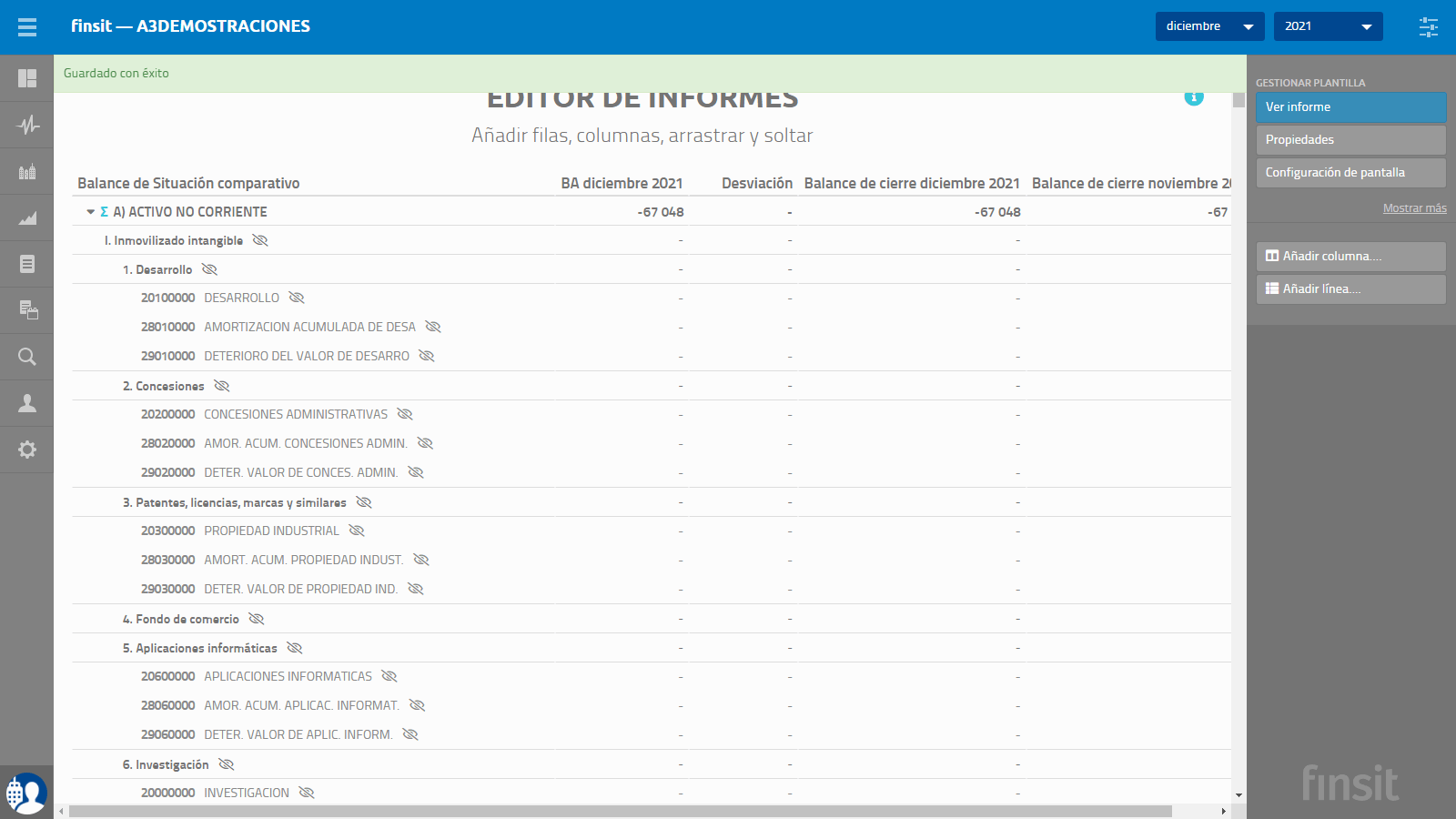Click the Añadir columna button
Screen dimensions: 1456x819
pos(1351,257)
